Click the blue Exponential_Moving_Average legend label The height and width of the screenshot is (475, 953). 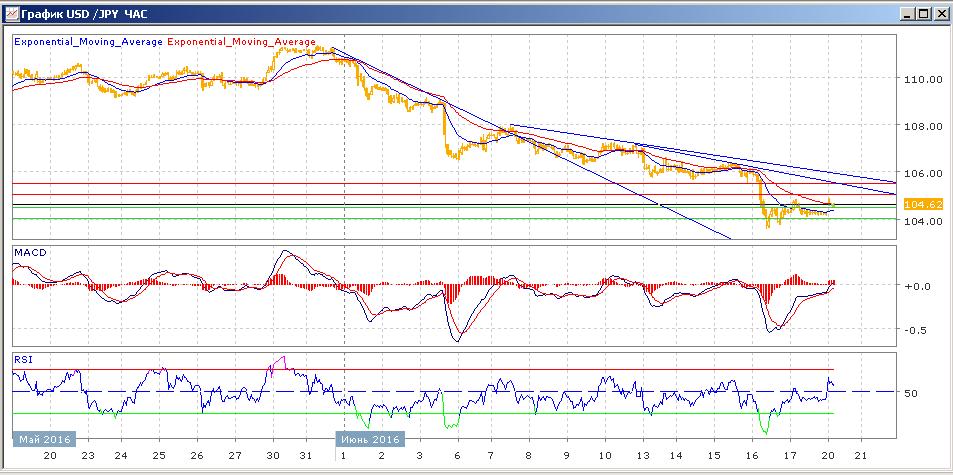pos(87,42)
